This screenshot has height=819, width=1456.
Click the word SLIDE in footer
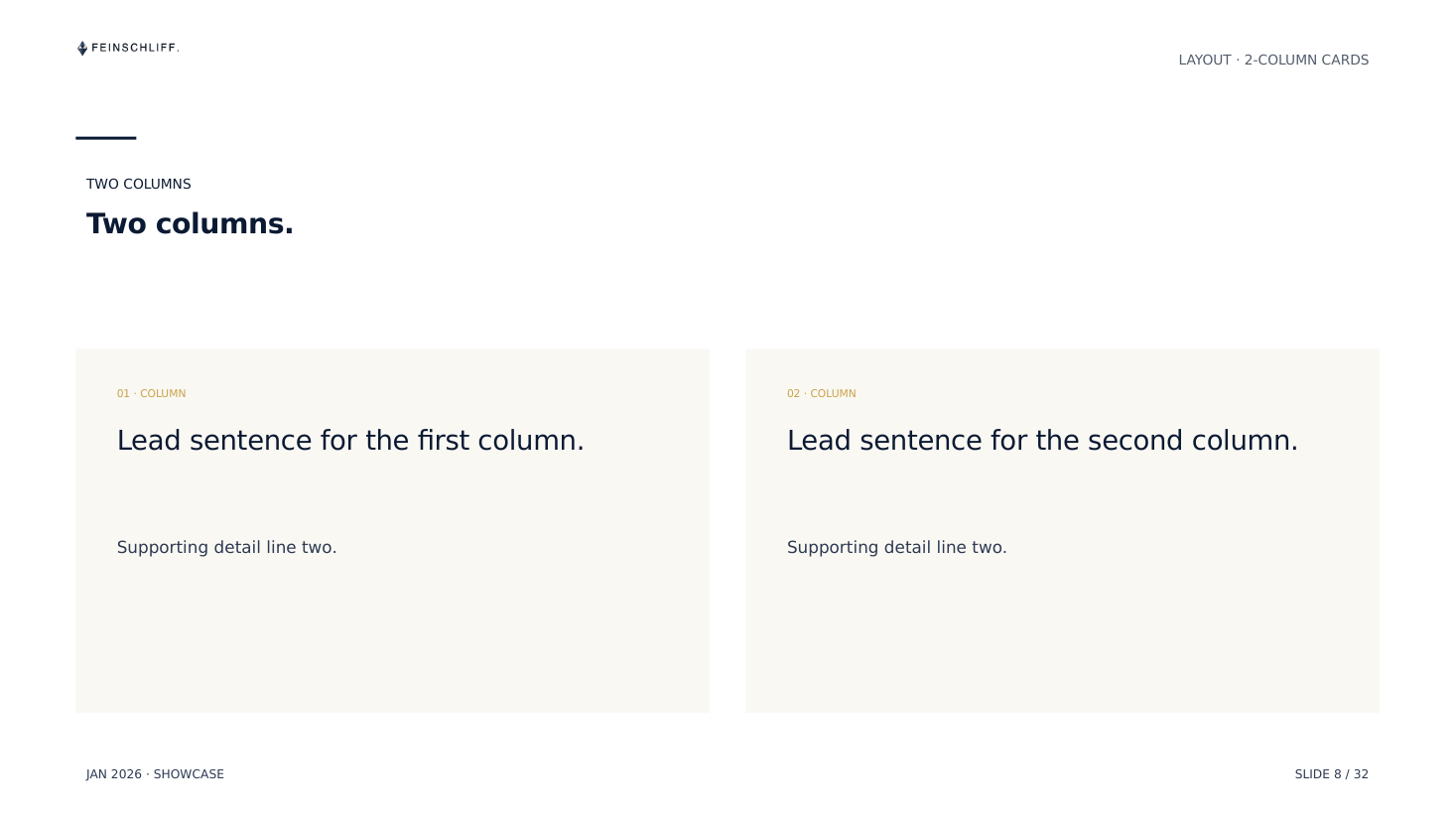coord(1312,774)
